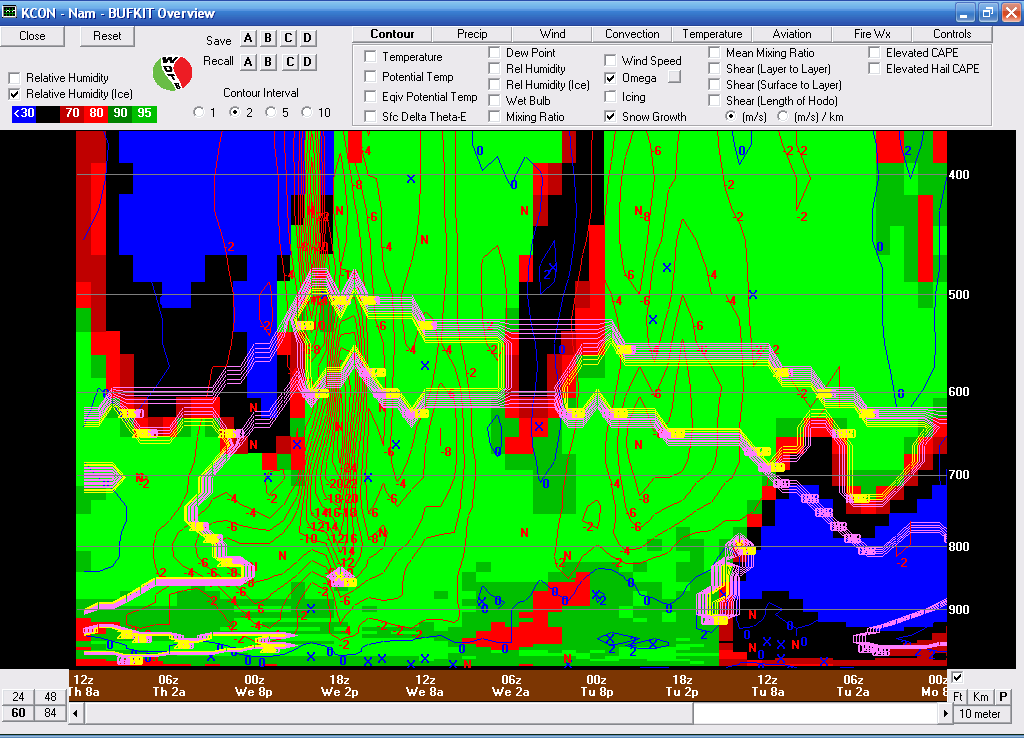1024x738 pixels.
Task: Check the Mean Mixing Ratio box
Action: pyautogui.click(x=714, y=52)
